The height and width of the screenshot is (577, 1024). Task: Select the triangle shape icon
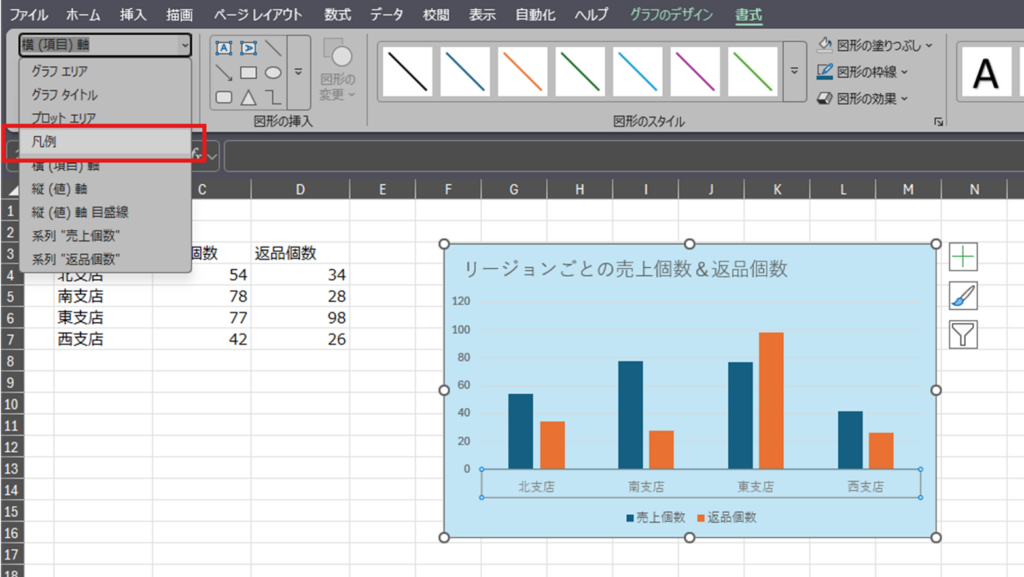tap(249, 97)
